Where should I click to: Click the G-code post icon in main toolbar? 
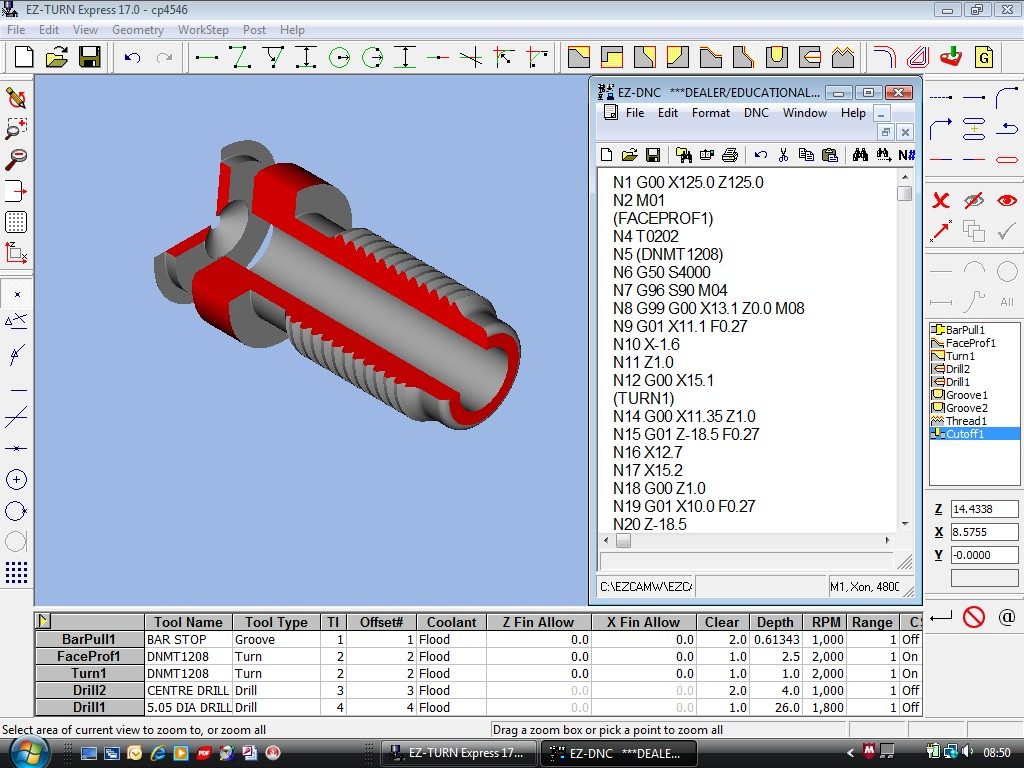(x=984, y=57)
